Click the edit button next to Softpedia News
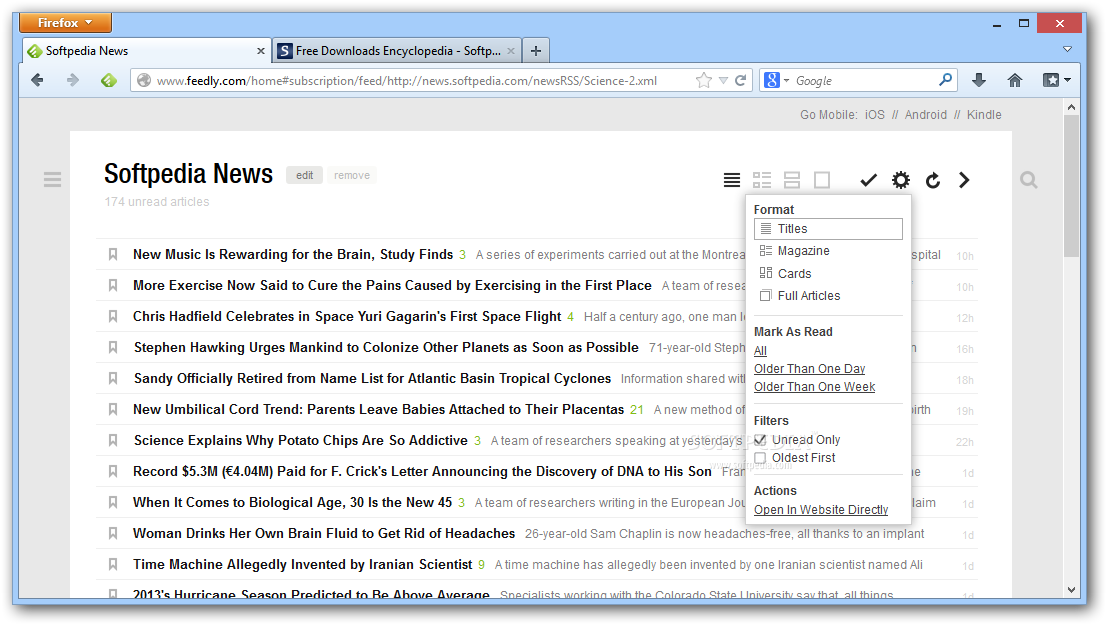Screen dimensions: 1107x625 (x=304, y=175)
